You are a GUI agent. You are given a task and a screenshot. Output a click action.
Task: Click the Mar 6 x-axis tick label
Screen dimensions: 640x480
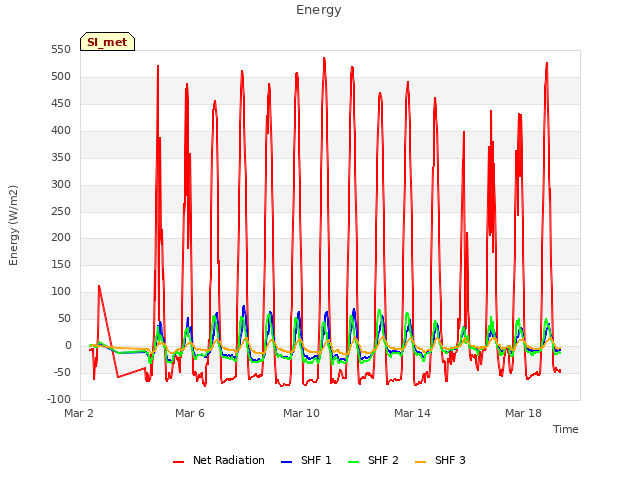coord(190,413)
